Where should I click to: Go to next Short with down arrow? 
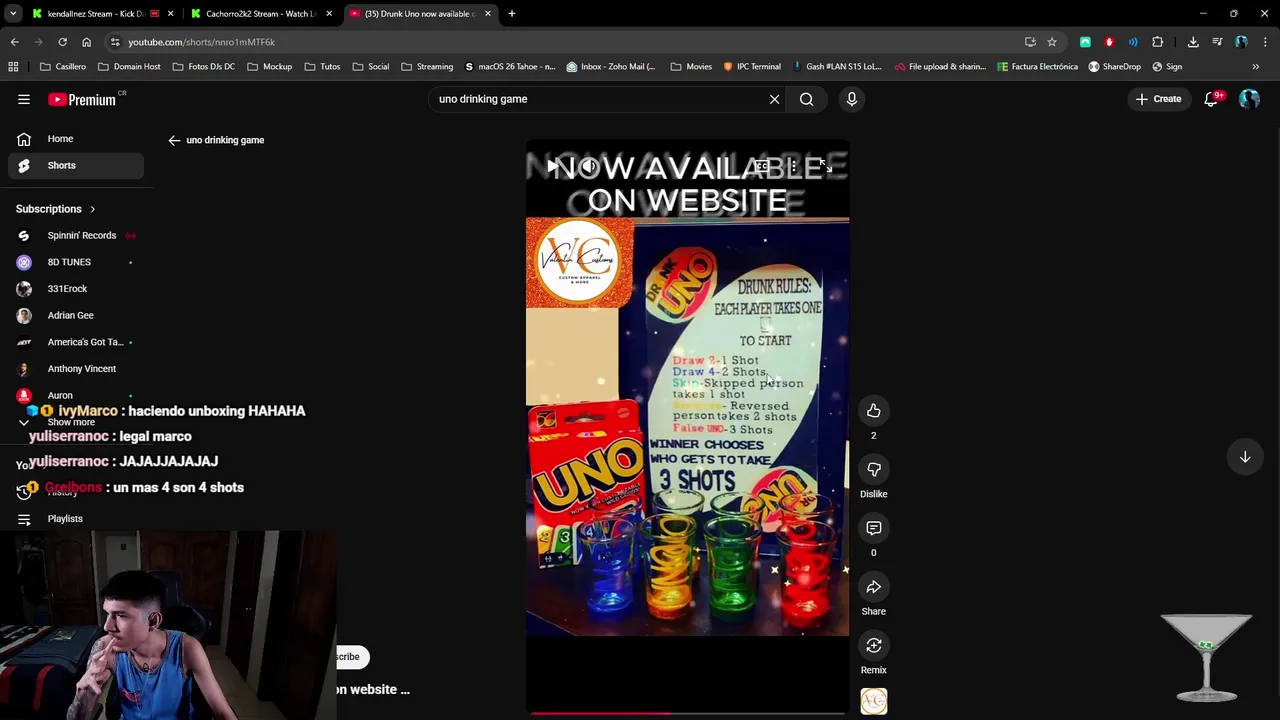(1245, 457)
